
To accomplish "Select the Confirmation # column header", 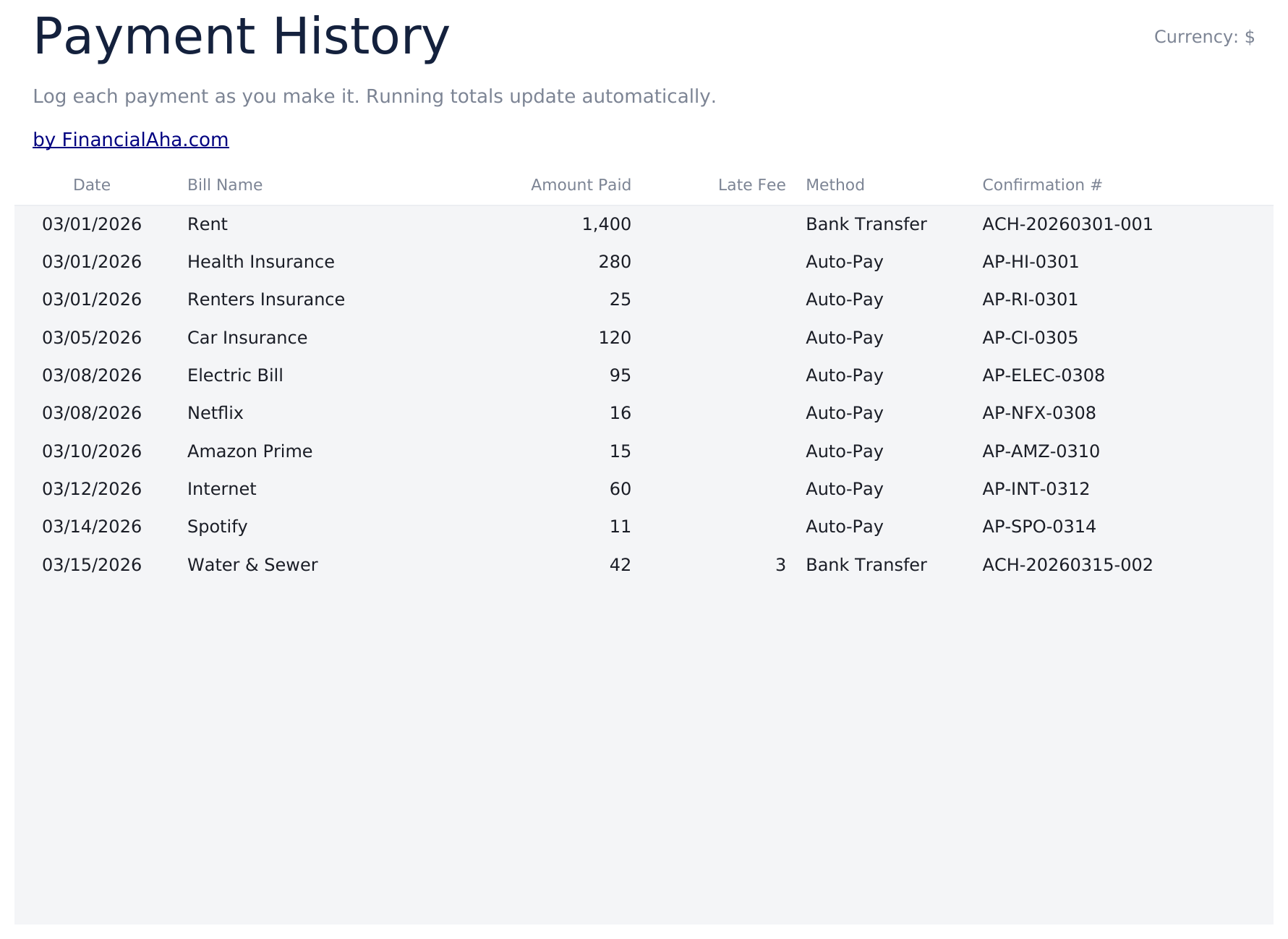I will point(1042,185).
